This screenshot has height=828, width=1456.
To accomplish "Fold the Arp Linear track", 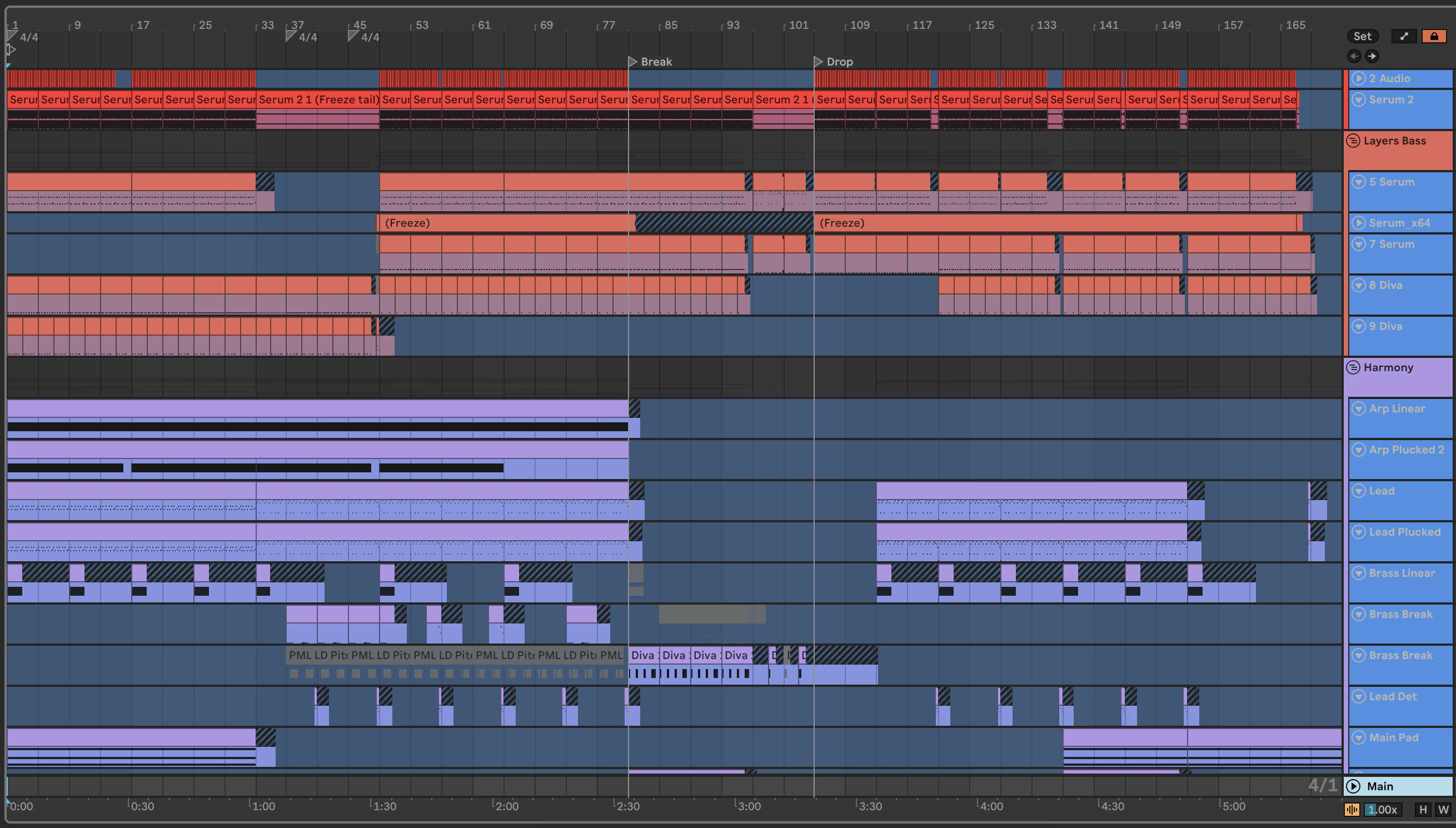I will [x=1358, y=408].
